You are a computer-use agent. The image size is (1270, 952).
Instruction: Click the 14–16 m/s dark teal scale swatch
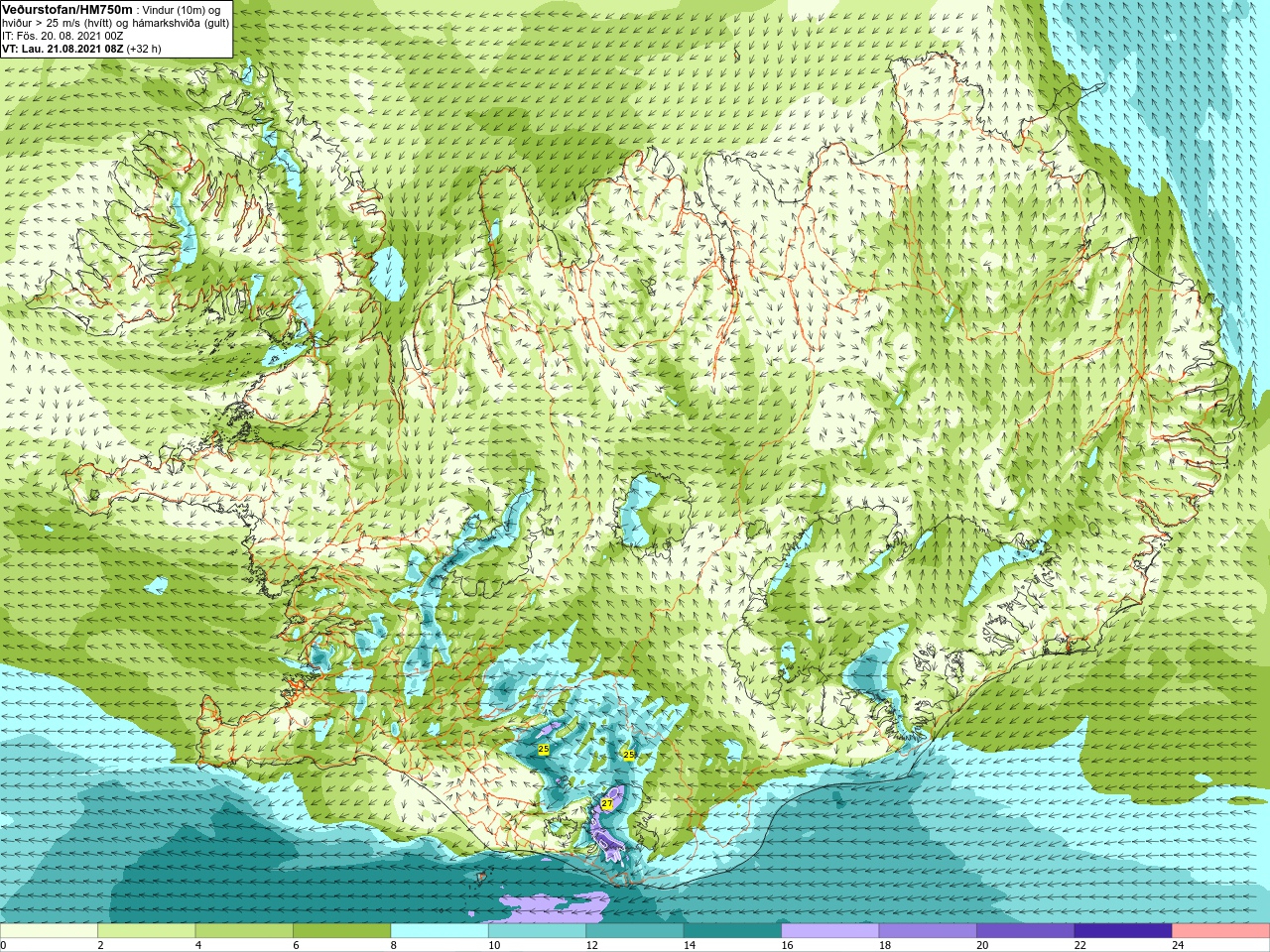pos(732,931)
